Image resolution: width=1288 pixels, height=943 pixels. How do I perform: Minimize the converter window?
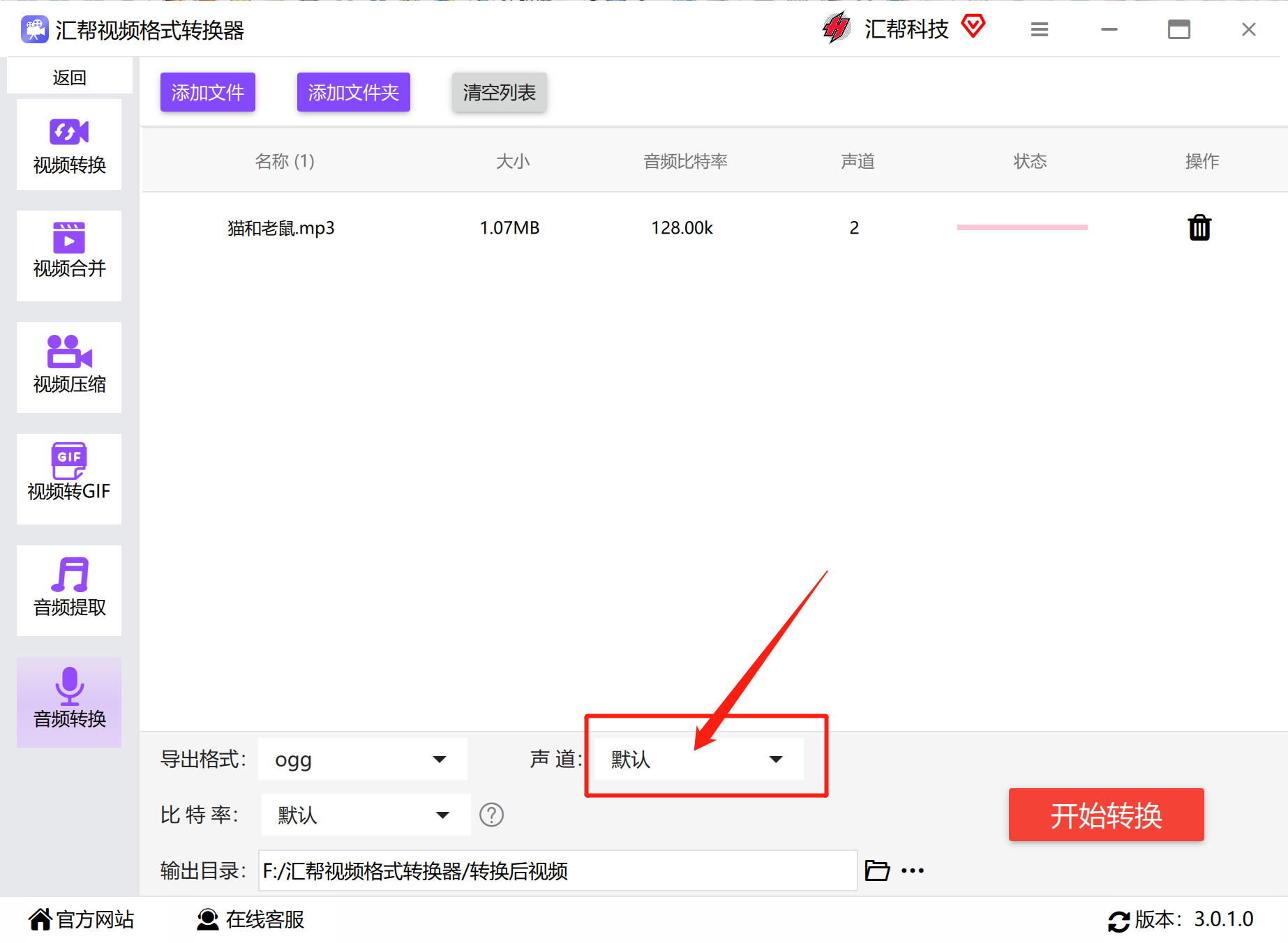pyautogui.click(x=1109, y=29)
